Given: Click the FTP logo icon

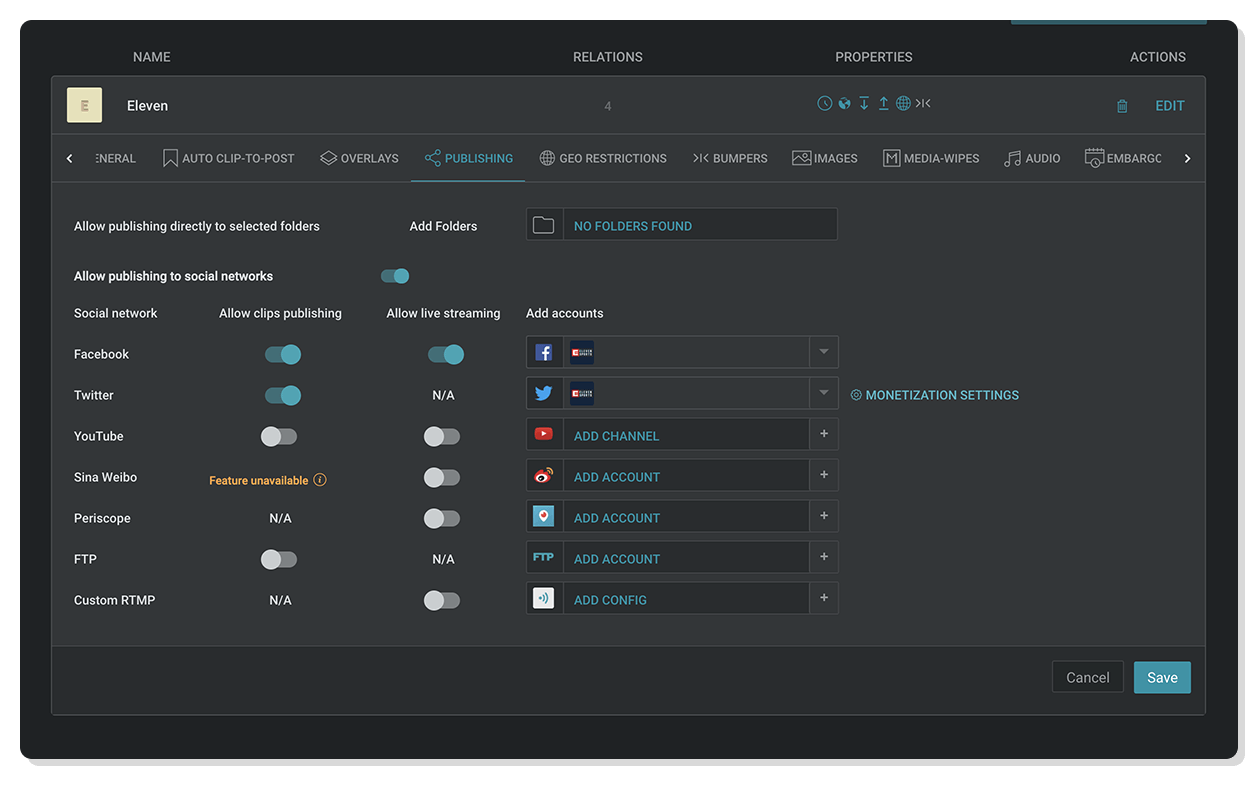Looking at the screenshot, I should pyautogui.click(x=544, y=557).
